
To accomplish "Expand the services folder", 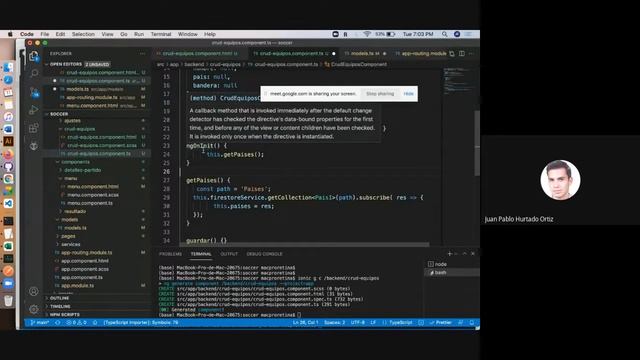I will 71,244.
